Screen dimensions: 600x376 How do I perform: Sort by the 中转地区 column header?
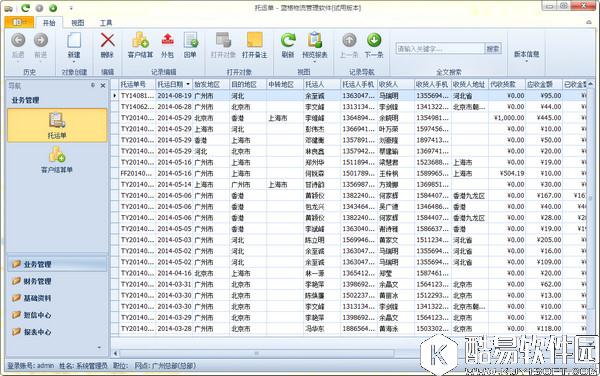pyautogui.click(x=285, y=84)
